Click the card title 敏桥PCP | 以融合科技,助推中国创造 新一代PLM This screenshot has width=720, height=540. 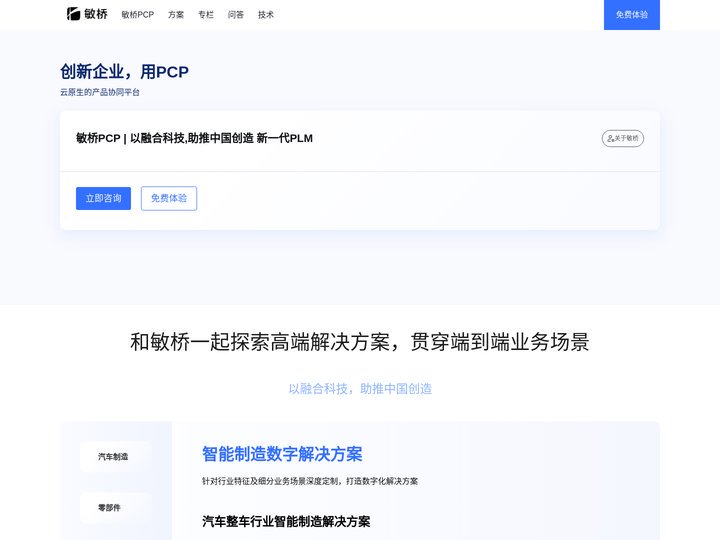pos(194,138)
